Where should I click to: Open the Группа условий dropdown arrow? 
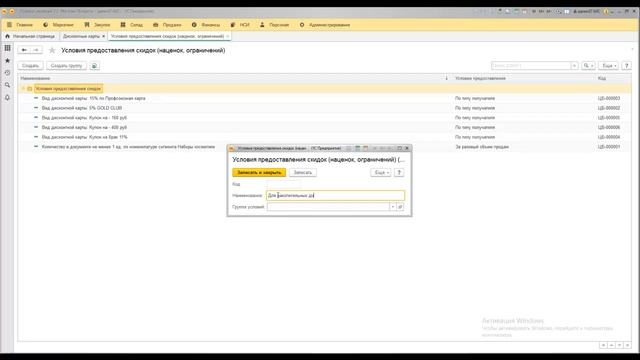(393, 207)
